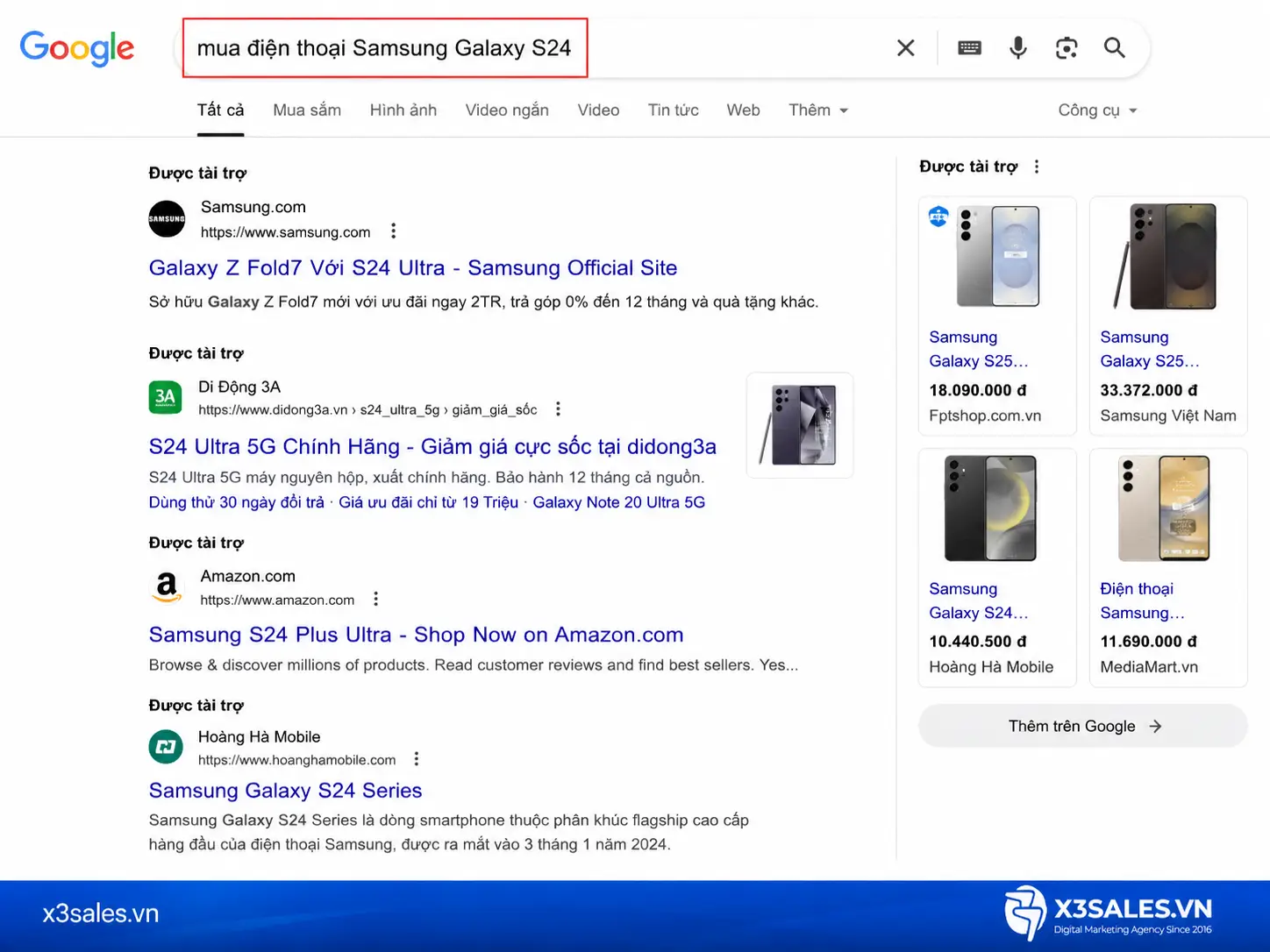Clear the search query with X icon

(906, 48)
